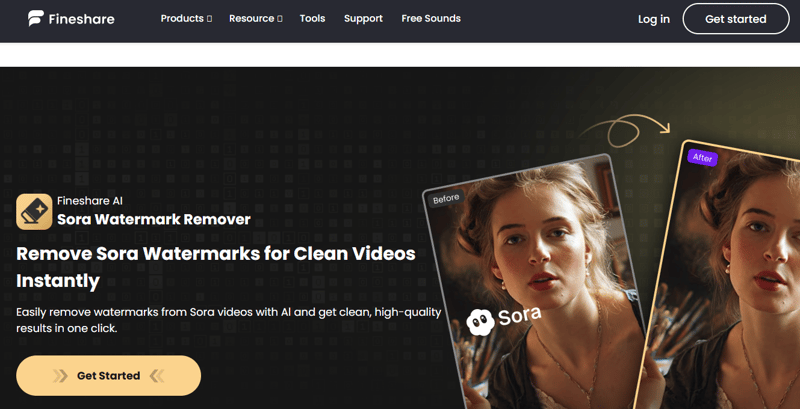This screenshot has height=409, width=800.
Task: Click the Sora Watermark Remover title
Action: point(154,220)
